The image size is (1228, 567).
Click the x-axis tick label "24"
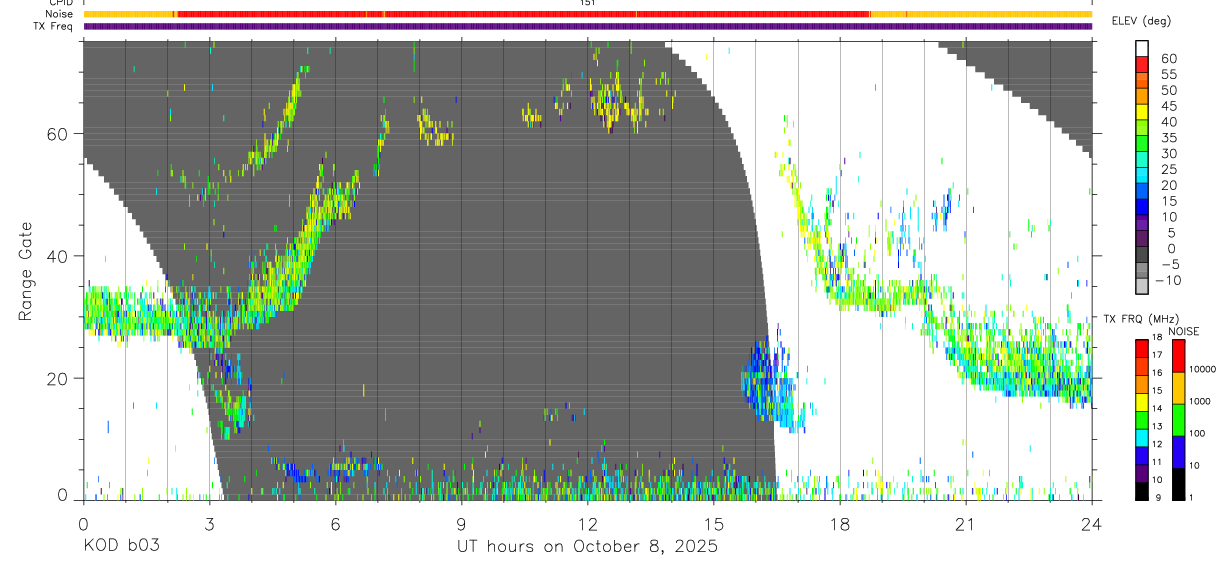pos(1091,523)
